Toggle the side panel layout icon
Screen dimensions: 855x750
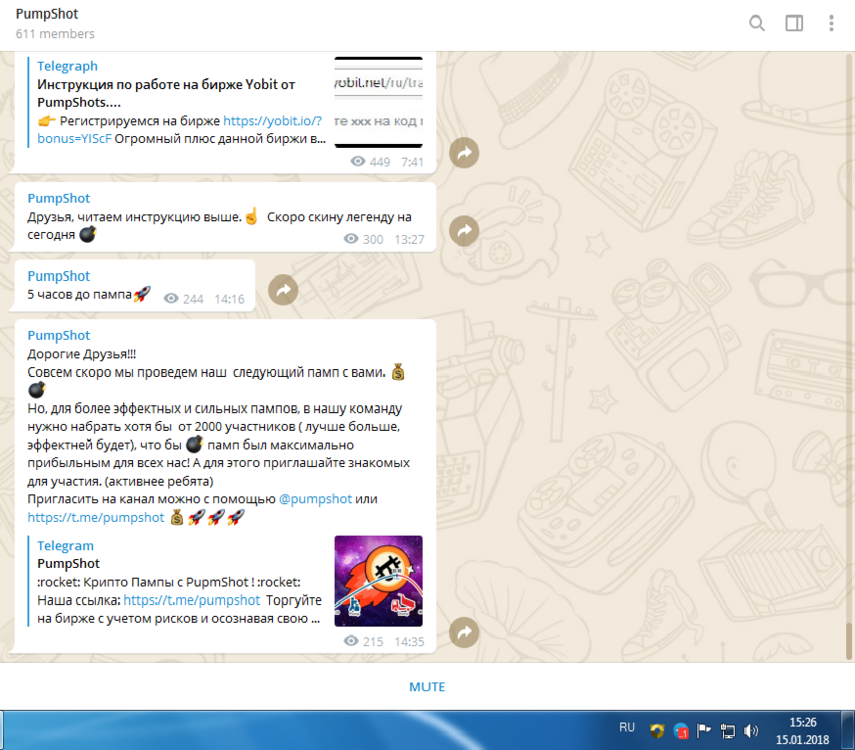(793, 22)
